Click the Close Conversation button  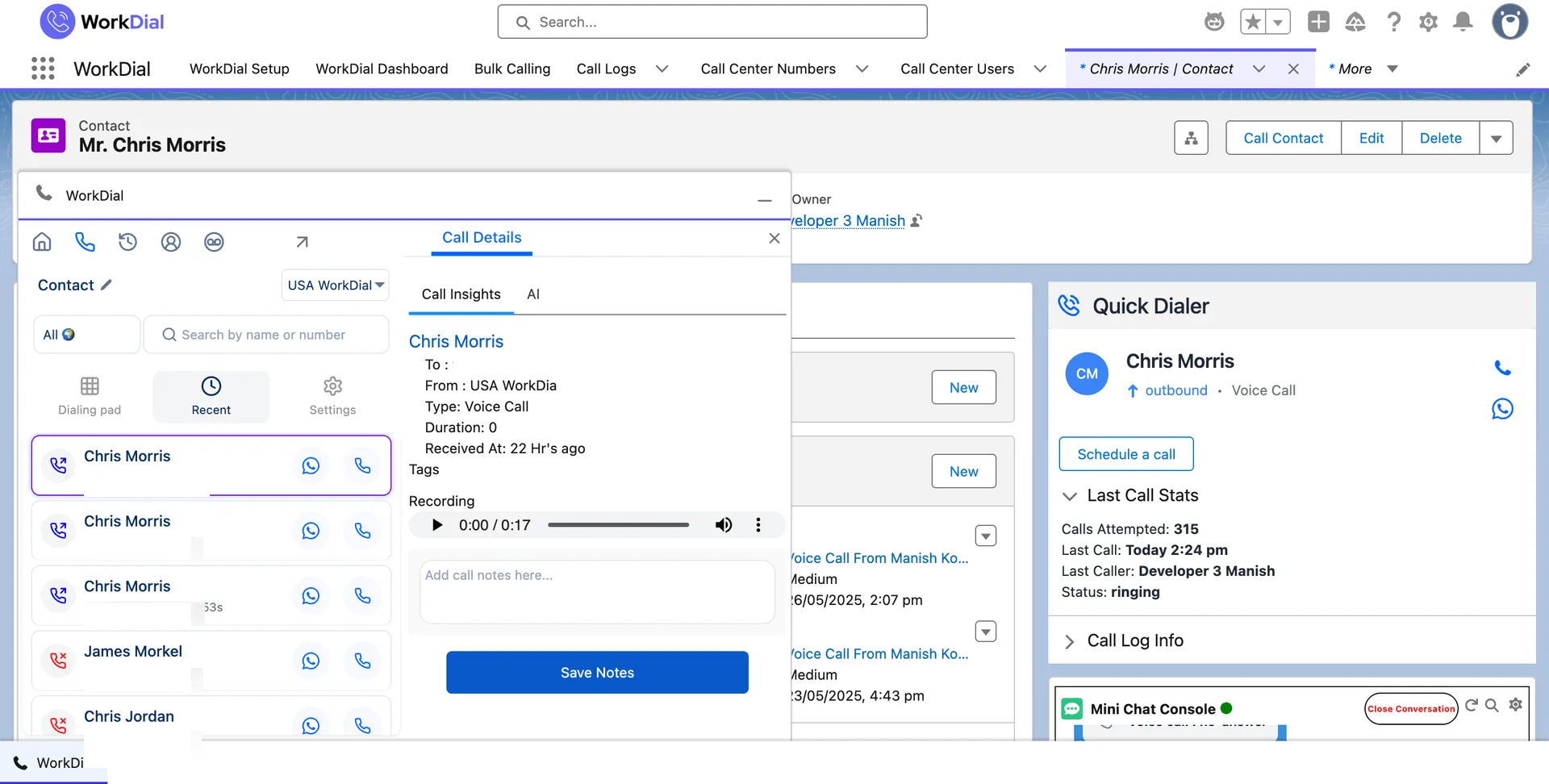(x=1411, y=709)
